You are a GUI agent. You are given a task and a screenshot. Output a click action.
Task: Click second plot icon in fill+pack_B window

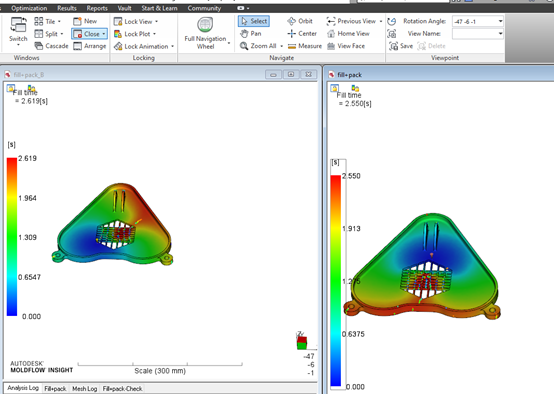pos(31,88)
